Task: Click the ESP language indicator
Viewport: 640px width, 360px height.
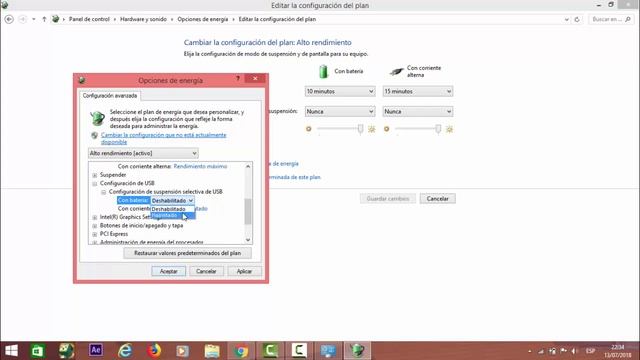Action: (x=591, y=351)
